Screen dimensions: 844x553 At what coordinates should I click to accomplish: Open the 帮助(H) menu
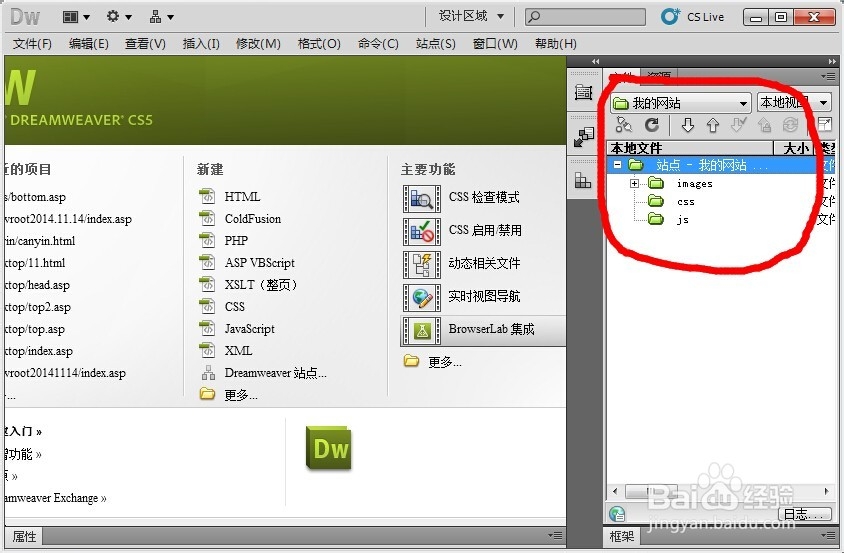pyautogui.click(x=555, y=44)
